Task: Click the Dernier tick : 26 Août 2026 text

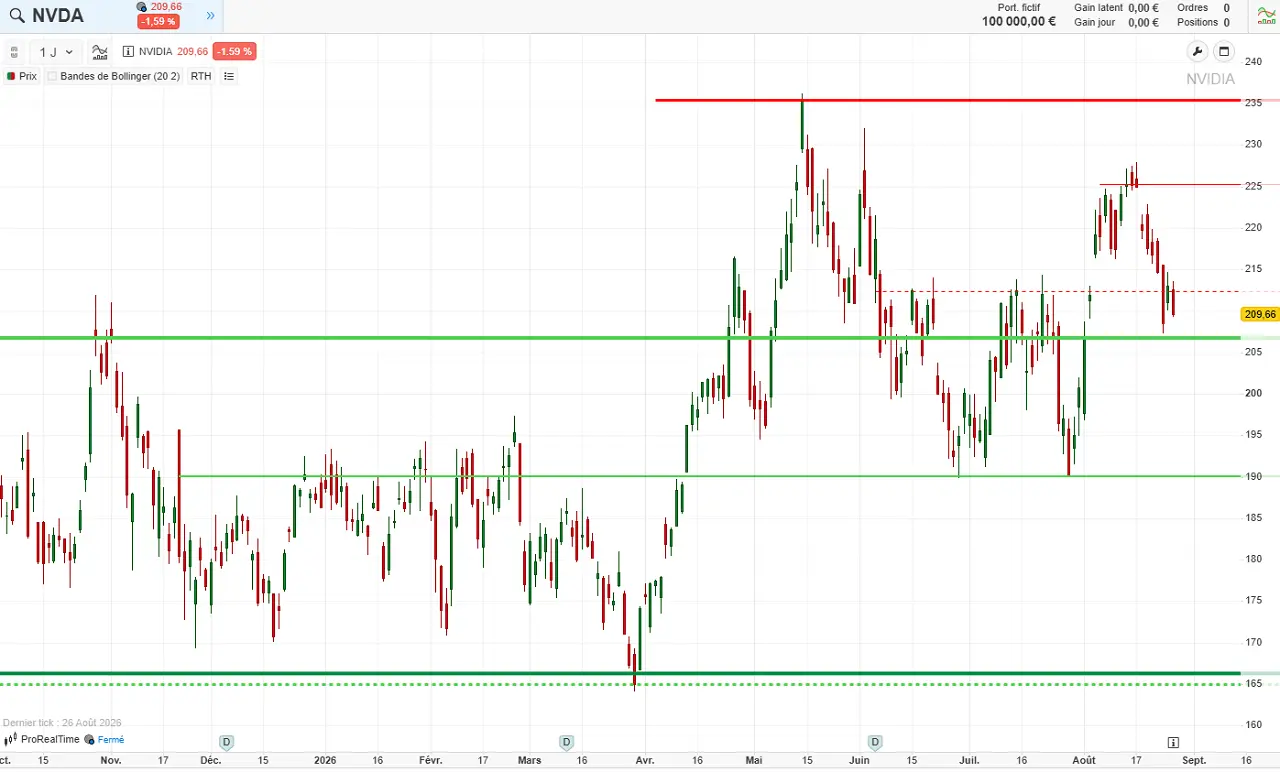Action: [x=62, y=722]
